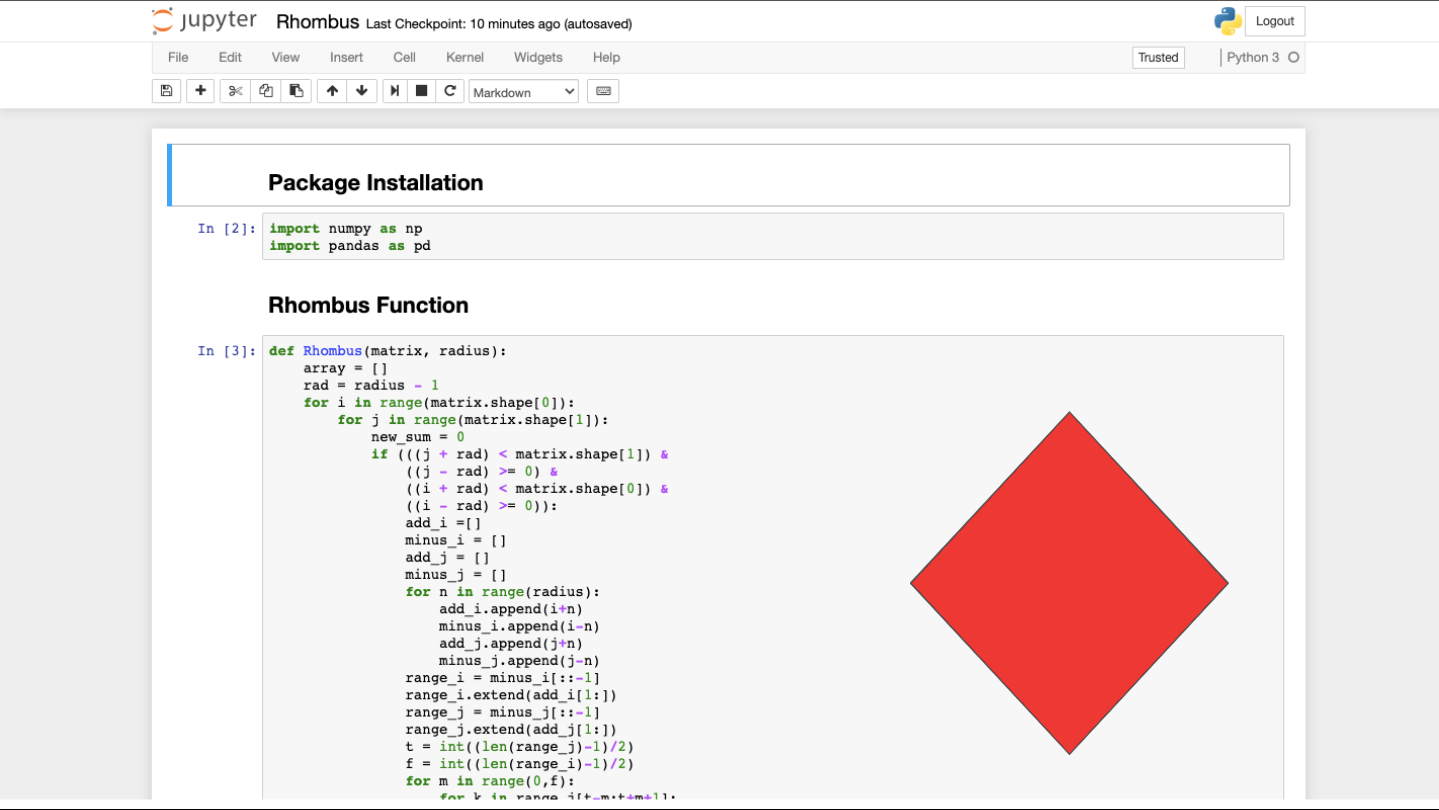1439x810 pixels.
Task: Open the Widgets menu
Action: (537, 57)
